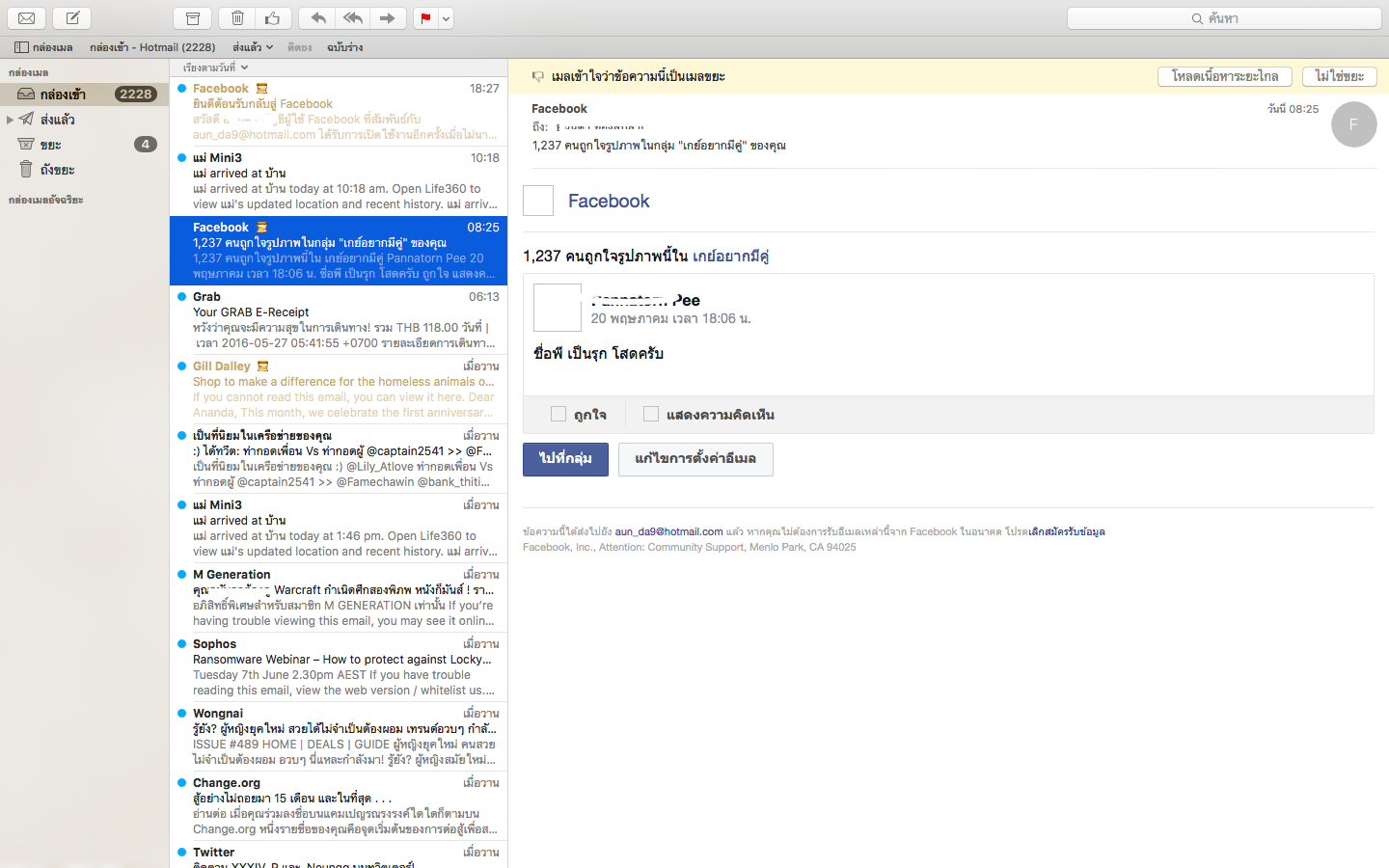
Task: Open the group name link in heading
Action: pyautogui.click(x=730, y=256)
